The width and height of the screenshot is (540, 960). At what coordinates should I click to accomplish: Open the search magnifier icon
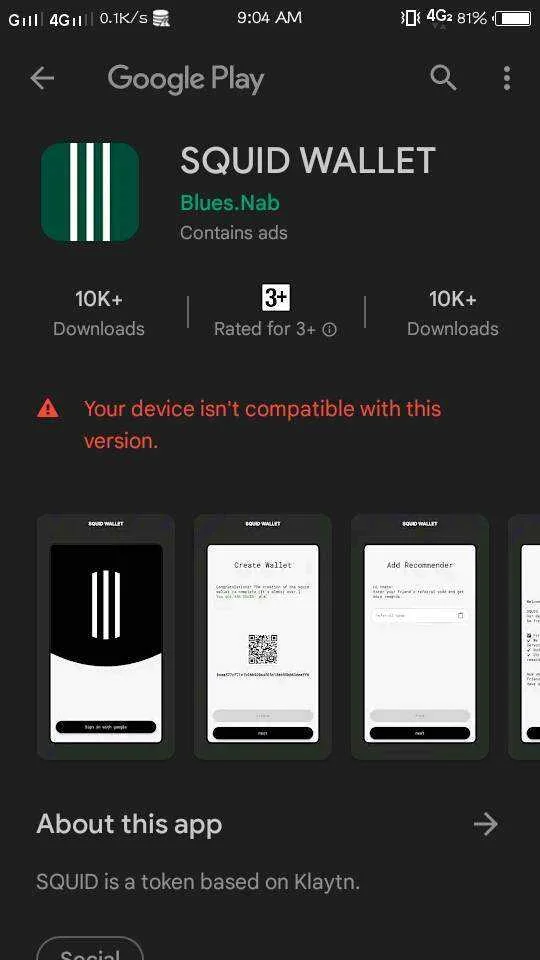443,78
